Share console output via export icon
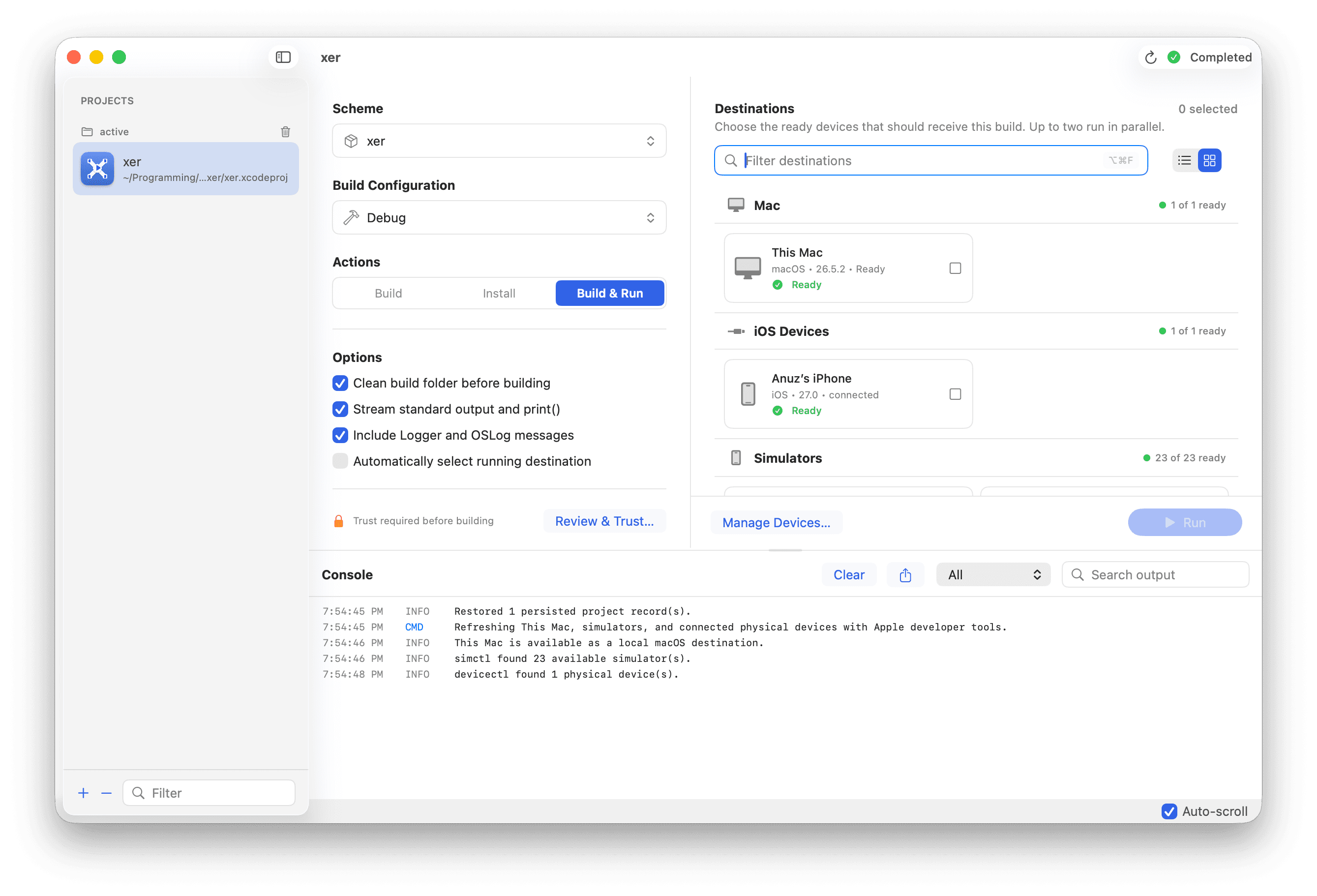This screenshot has height=896, width=1317. tap(905, 575)
